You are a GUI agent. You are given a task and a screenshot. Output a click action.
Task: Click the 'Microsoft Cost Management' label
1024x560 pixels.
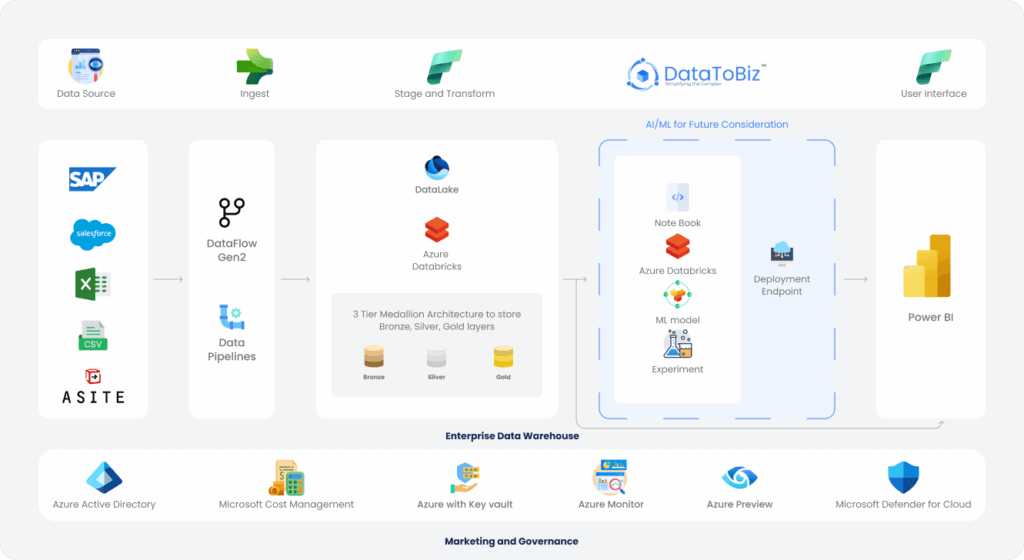click(x=286, y=505)
